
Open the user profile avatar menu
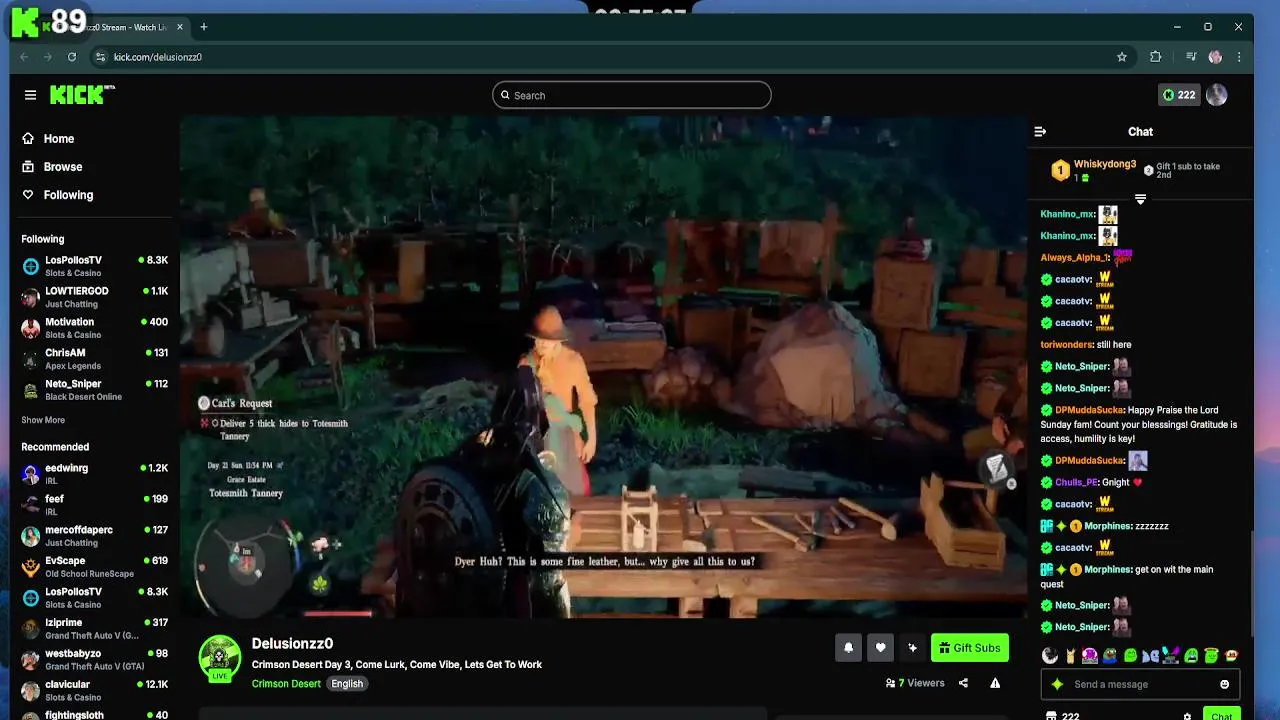pyautogui.click(x=1216, y=95)
